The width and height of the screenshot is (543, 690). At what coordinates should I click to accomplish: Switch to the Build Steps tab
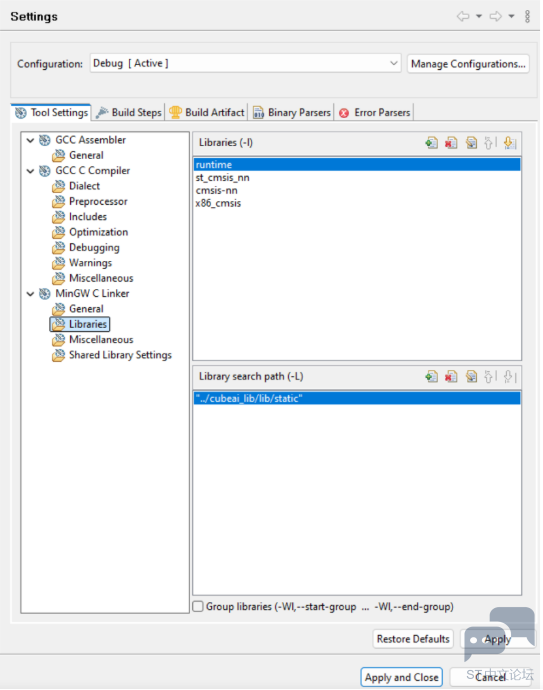click(x=129, y=112)
